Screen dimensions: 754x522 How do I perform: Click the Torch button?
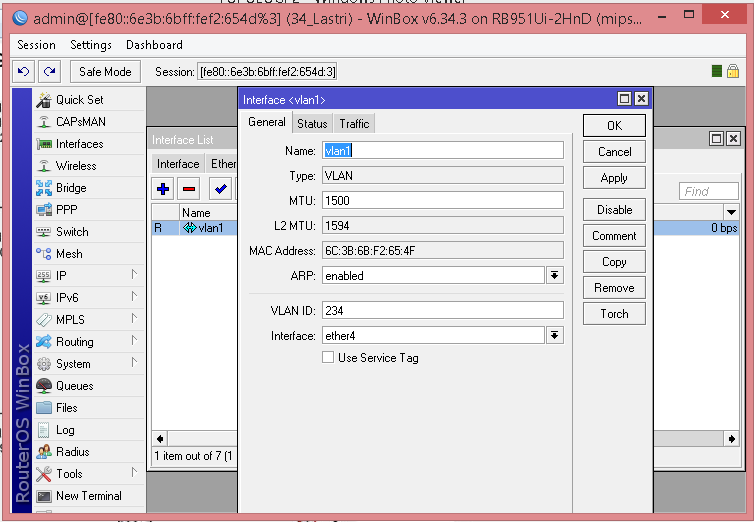pyautogui.click(x=614, y=313)
